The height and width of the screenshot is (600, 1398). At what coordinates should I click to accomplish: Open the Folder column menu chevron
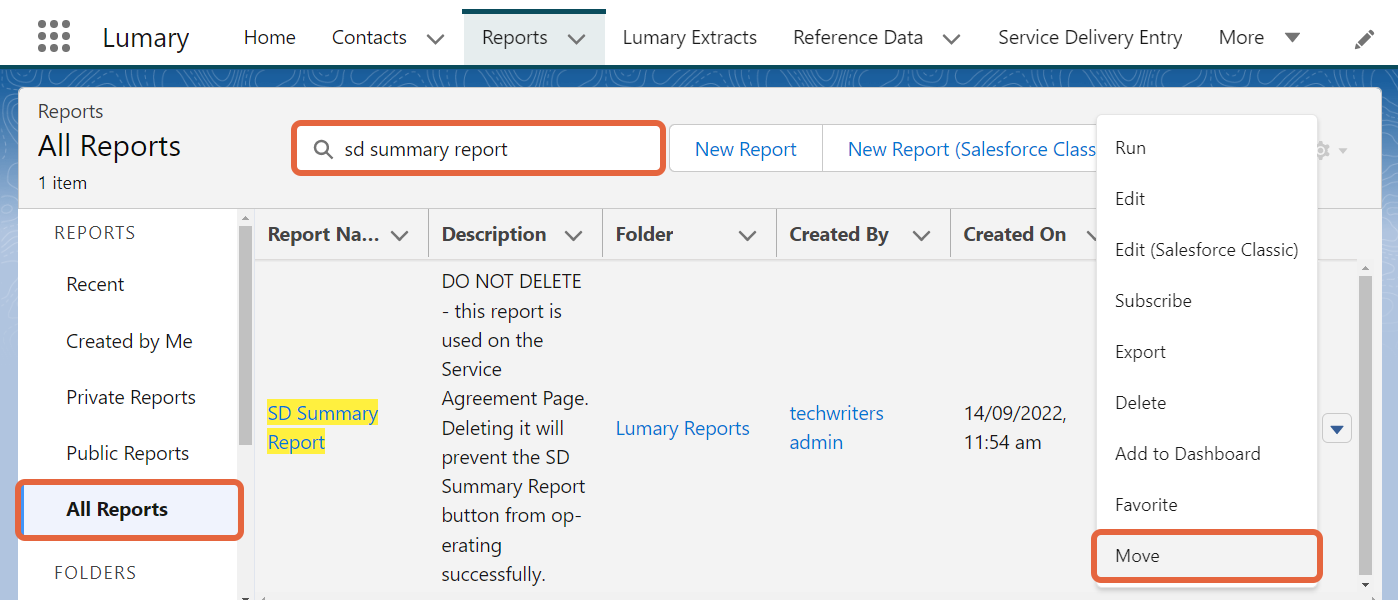coord(747,236)
